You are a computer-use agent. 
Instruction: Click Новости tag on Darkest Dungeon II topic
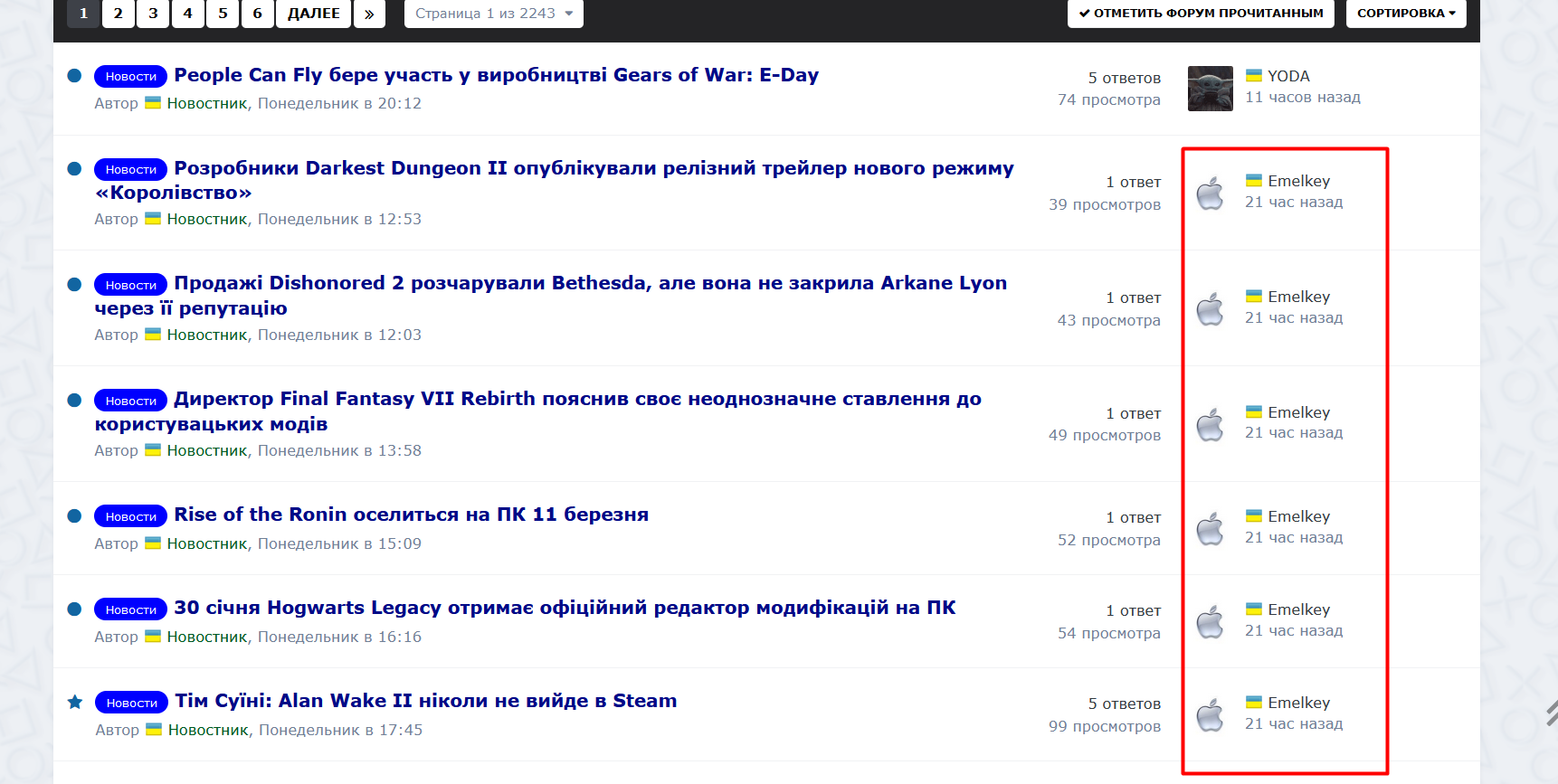pyautogui.click(x=131, y=170)
